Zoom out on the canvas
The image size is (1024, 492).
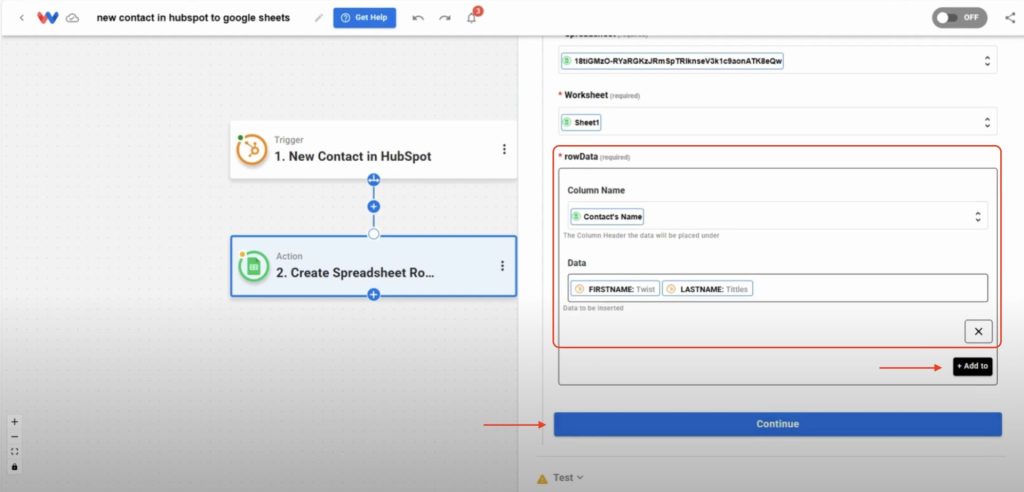(x=14, y=437)
